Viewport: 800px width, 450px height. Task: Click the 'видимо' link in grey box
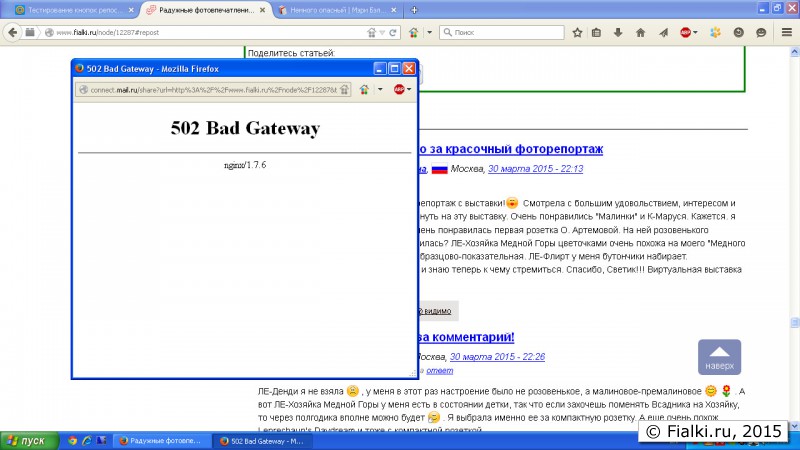click(437, 311)
